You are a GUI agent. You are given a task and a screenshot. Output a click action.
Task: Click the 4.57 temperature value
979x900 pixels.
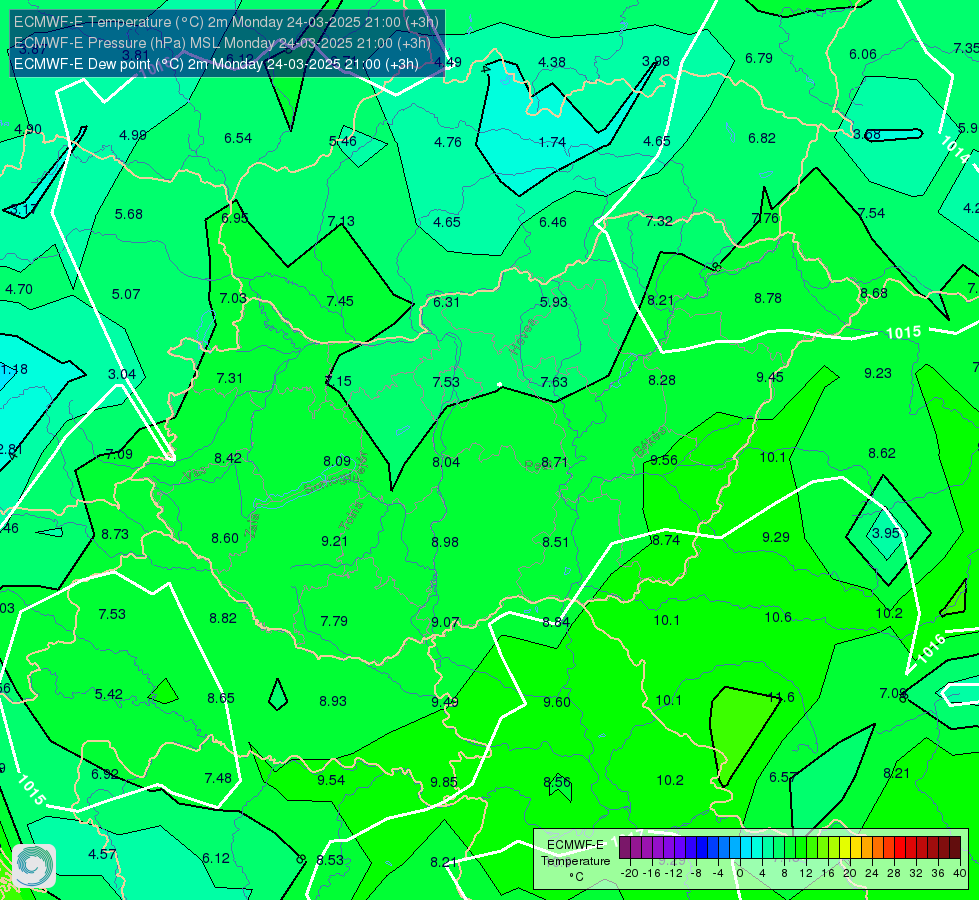click(102, 854)
